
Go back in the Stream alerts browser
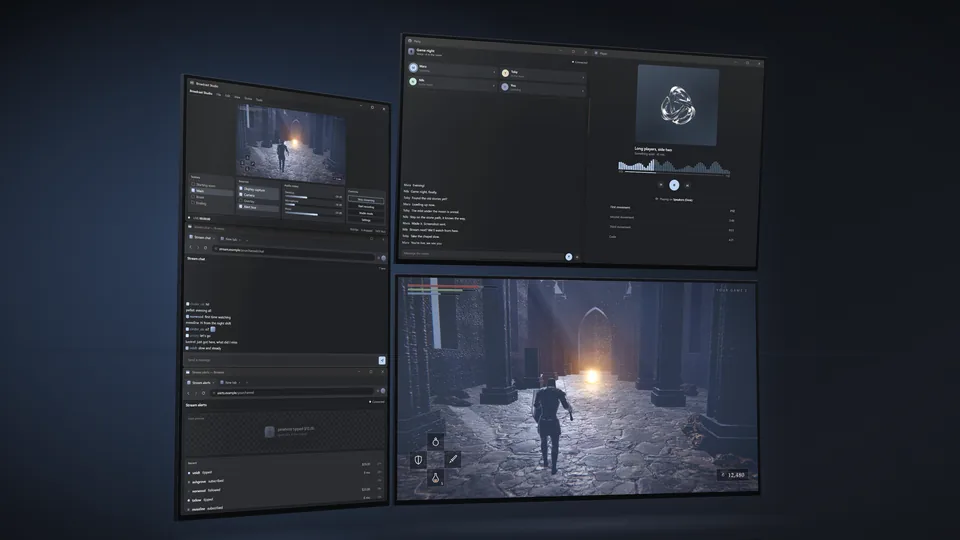pos(188,393)
